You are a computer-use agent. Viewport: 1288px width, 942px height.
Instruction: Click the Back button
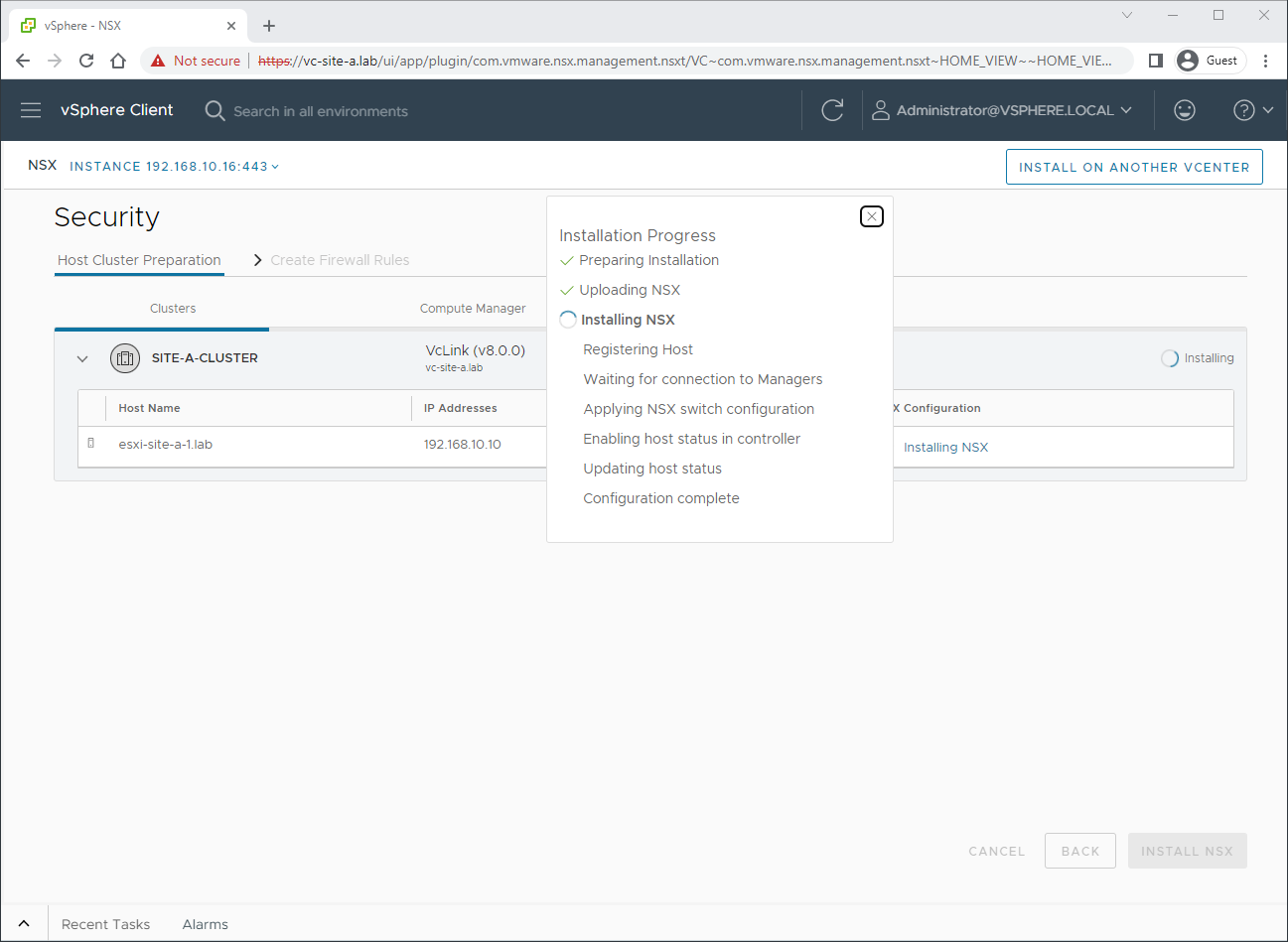coord(1080,851)
